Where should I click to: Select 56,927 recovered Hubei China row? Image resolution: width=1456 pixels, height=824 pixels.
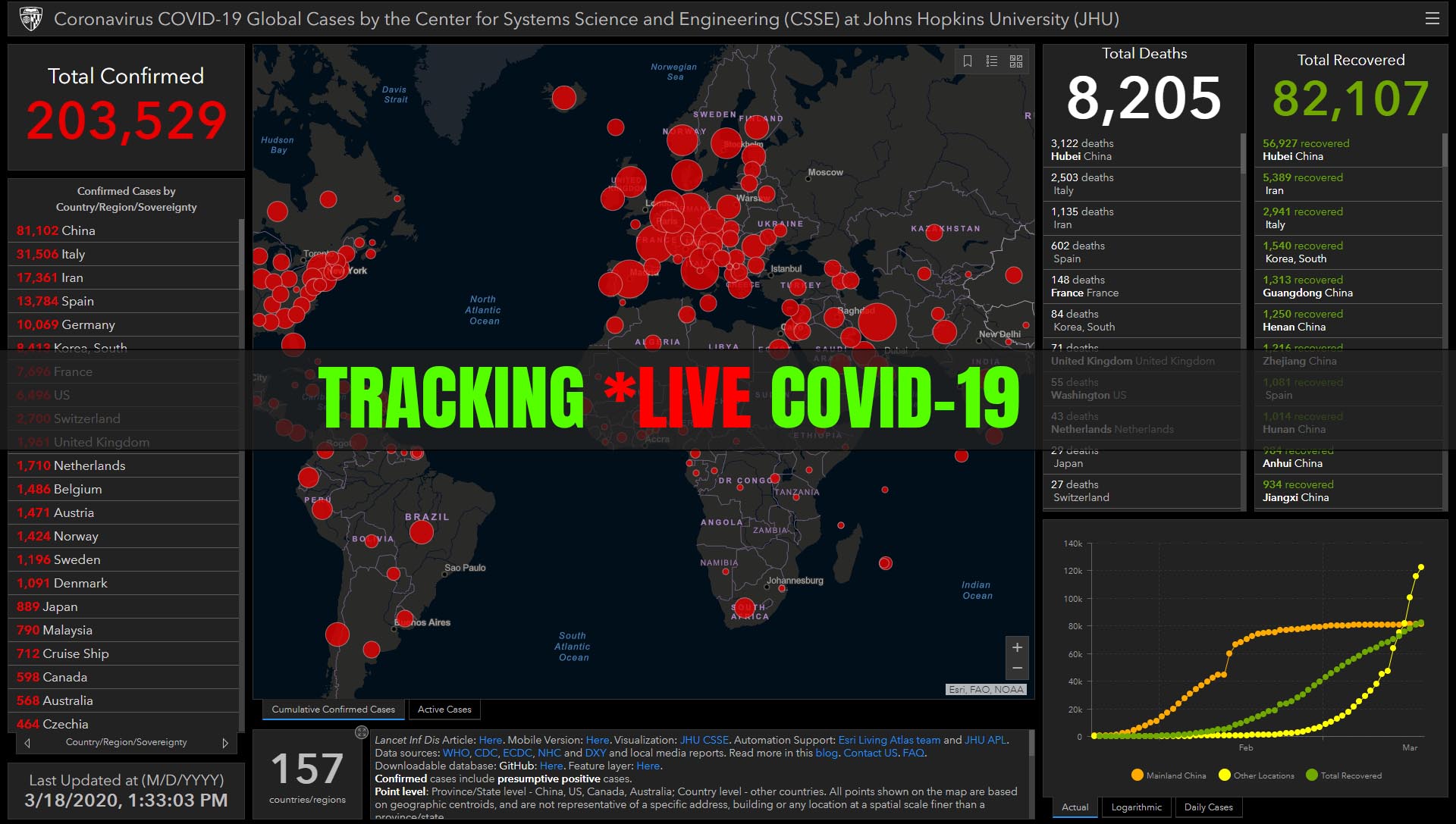click(1348, 150)
